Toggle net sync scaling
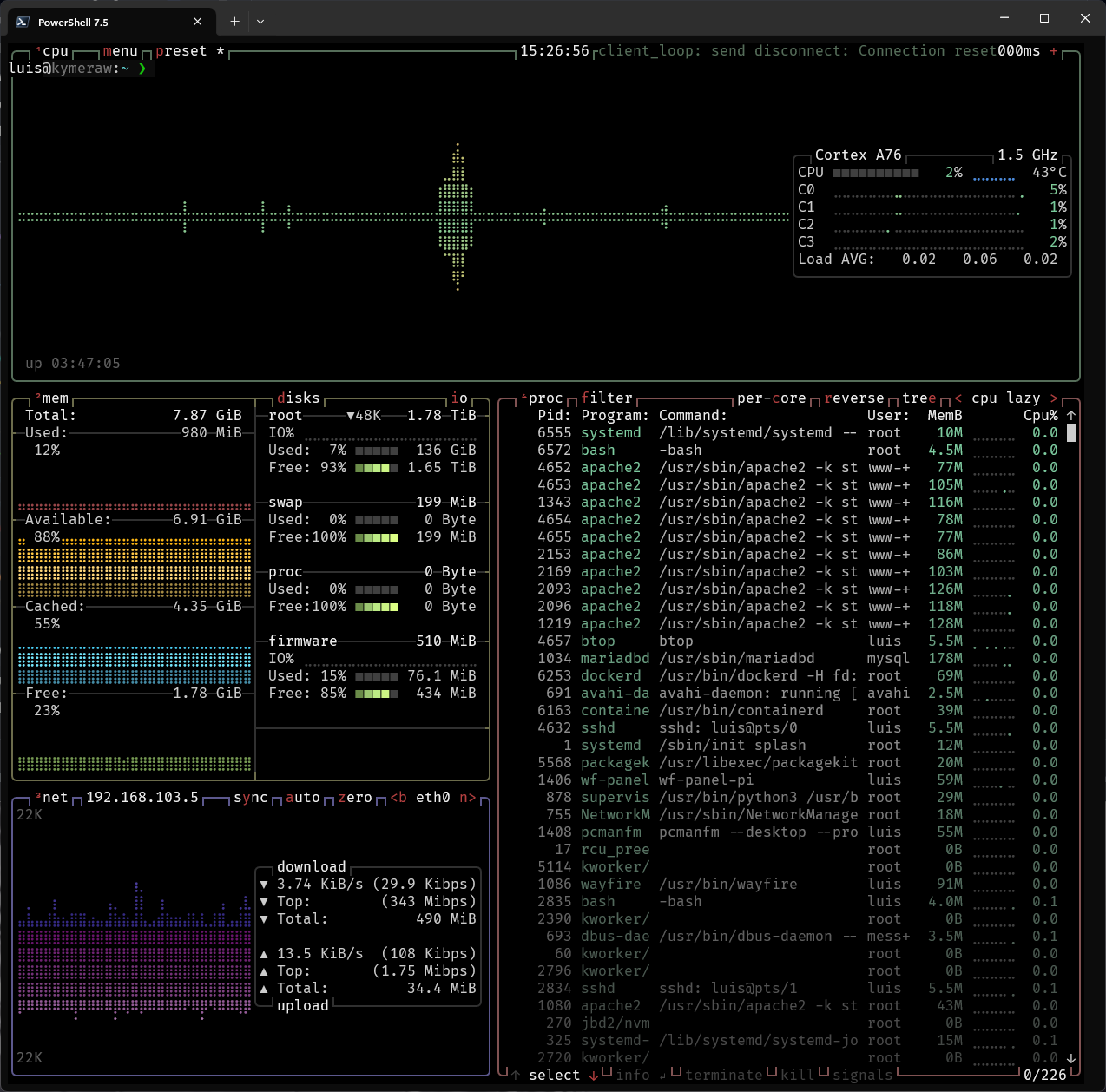Image resolution: width=1106 pixels, height=1092 pixels. click(x=251, y=798)
